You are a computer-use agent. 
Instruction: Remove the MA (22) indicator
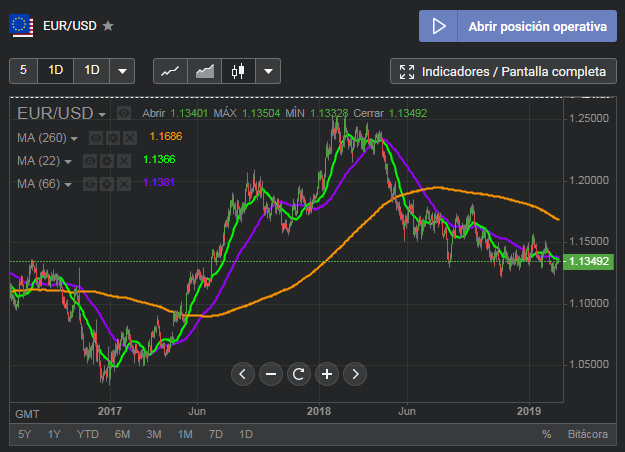pos(124,161)
